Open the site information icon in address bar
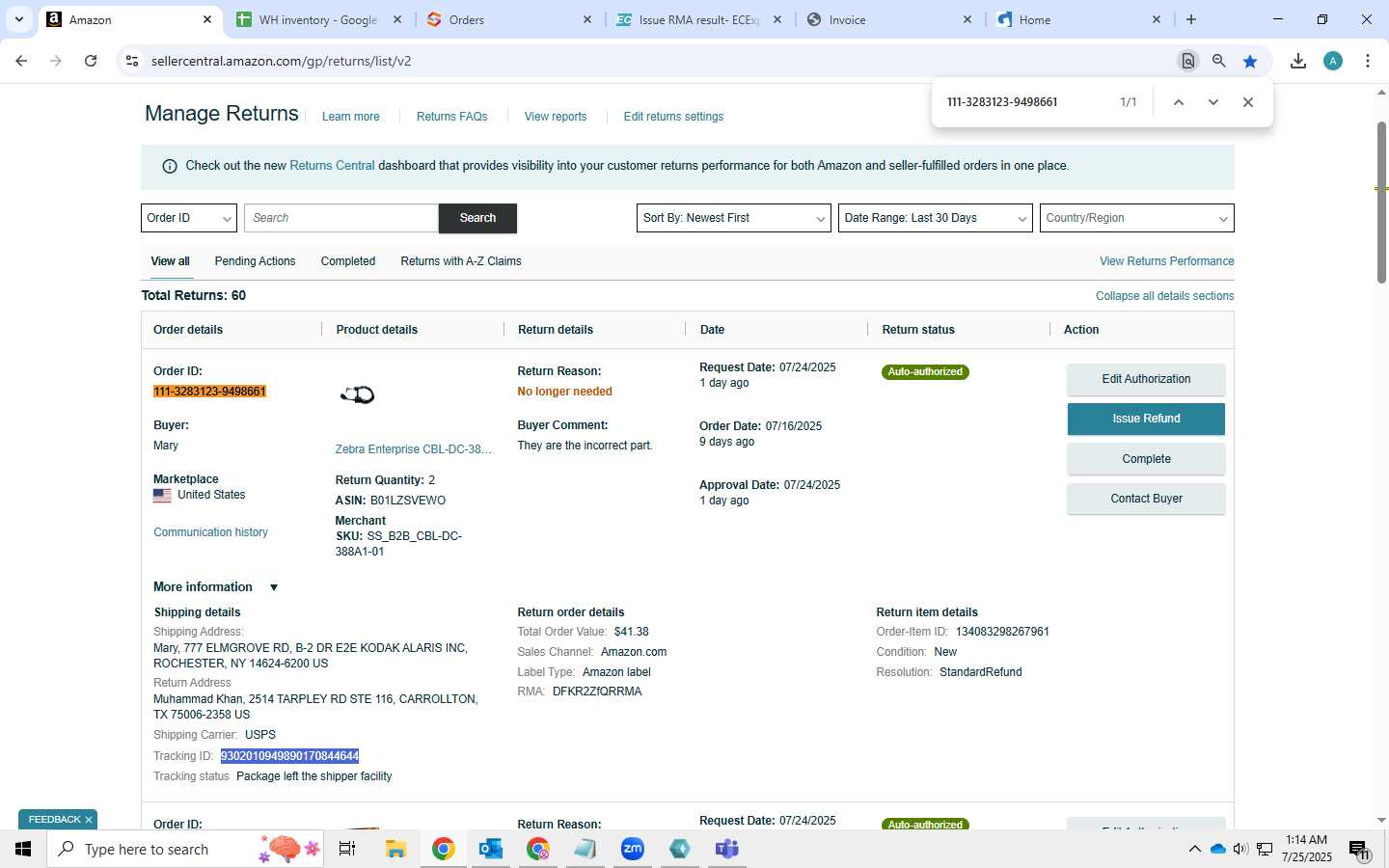1389x868 pixels. coord(132,61)
